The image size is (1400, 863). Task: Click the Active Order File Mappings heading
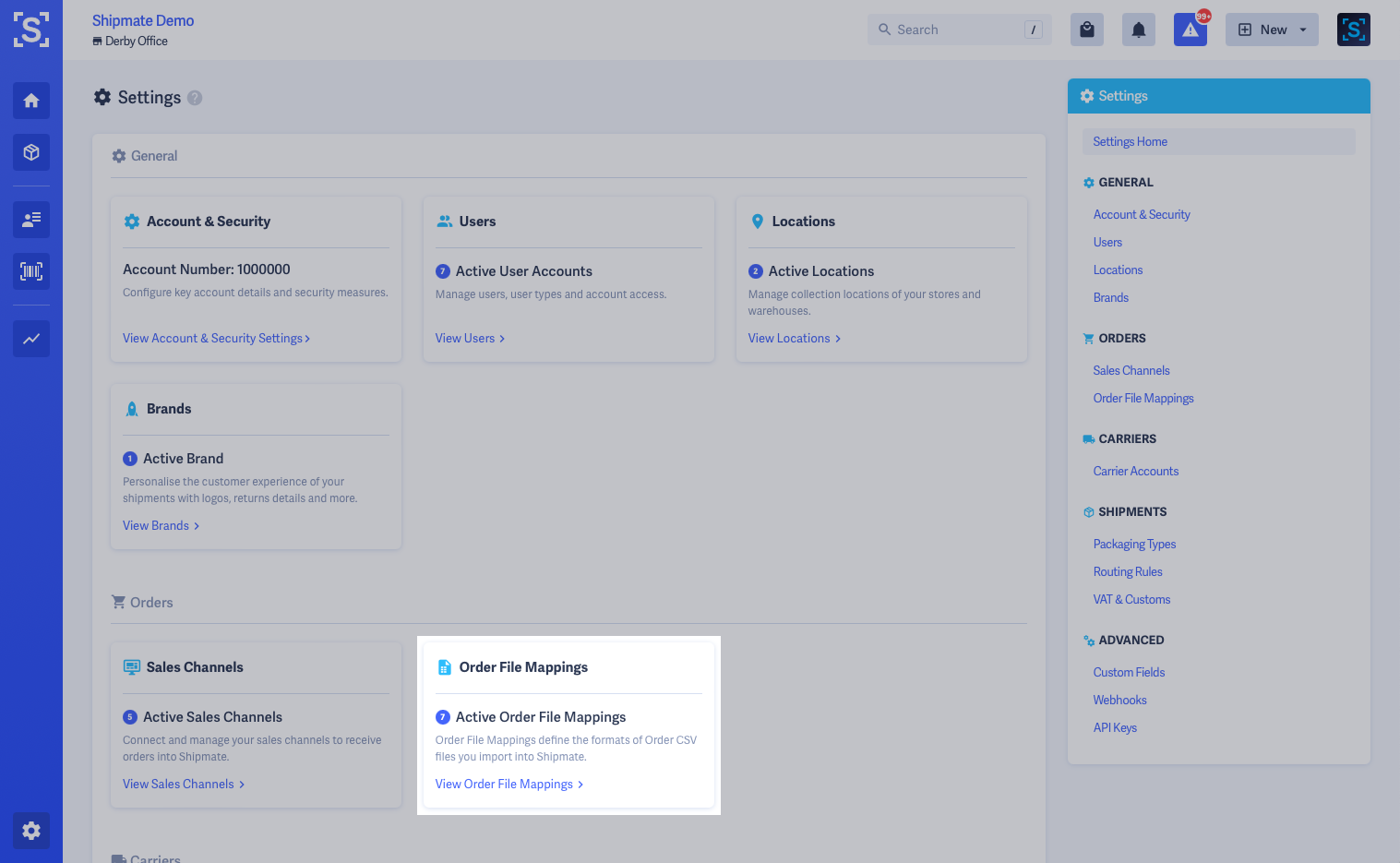541,717
